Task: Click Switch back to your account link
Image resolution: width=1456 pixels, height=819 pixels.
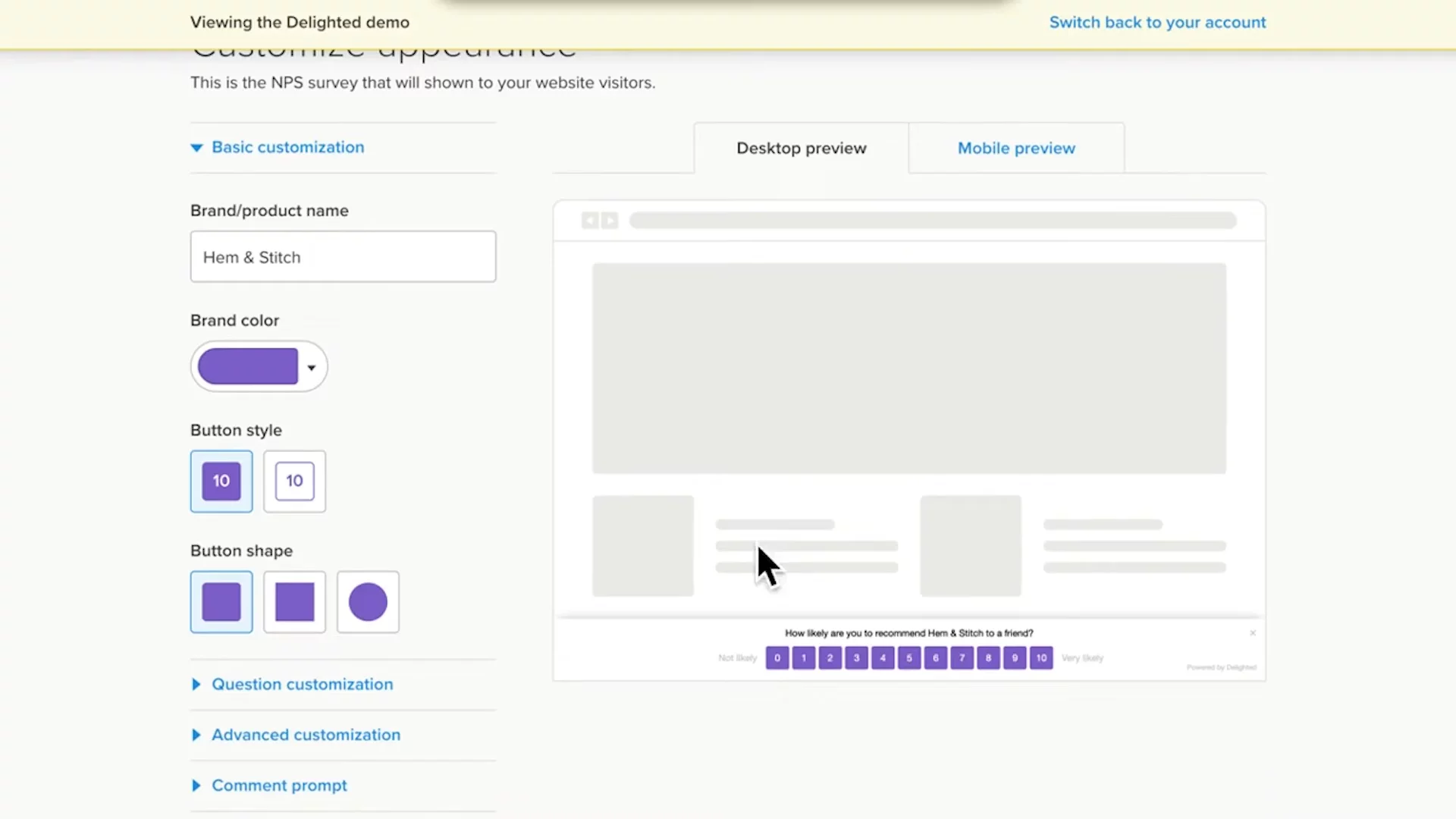Action: tap(1157, 23)
